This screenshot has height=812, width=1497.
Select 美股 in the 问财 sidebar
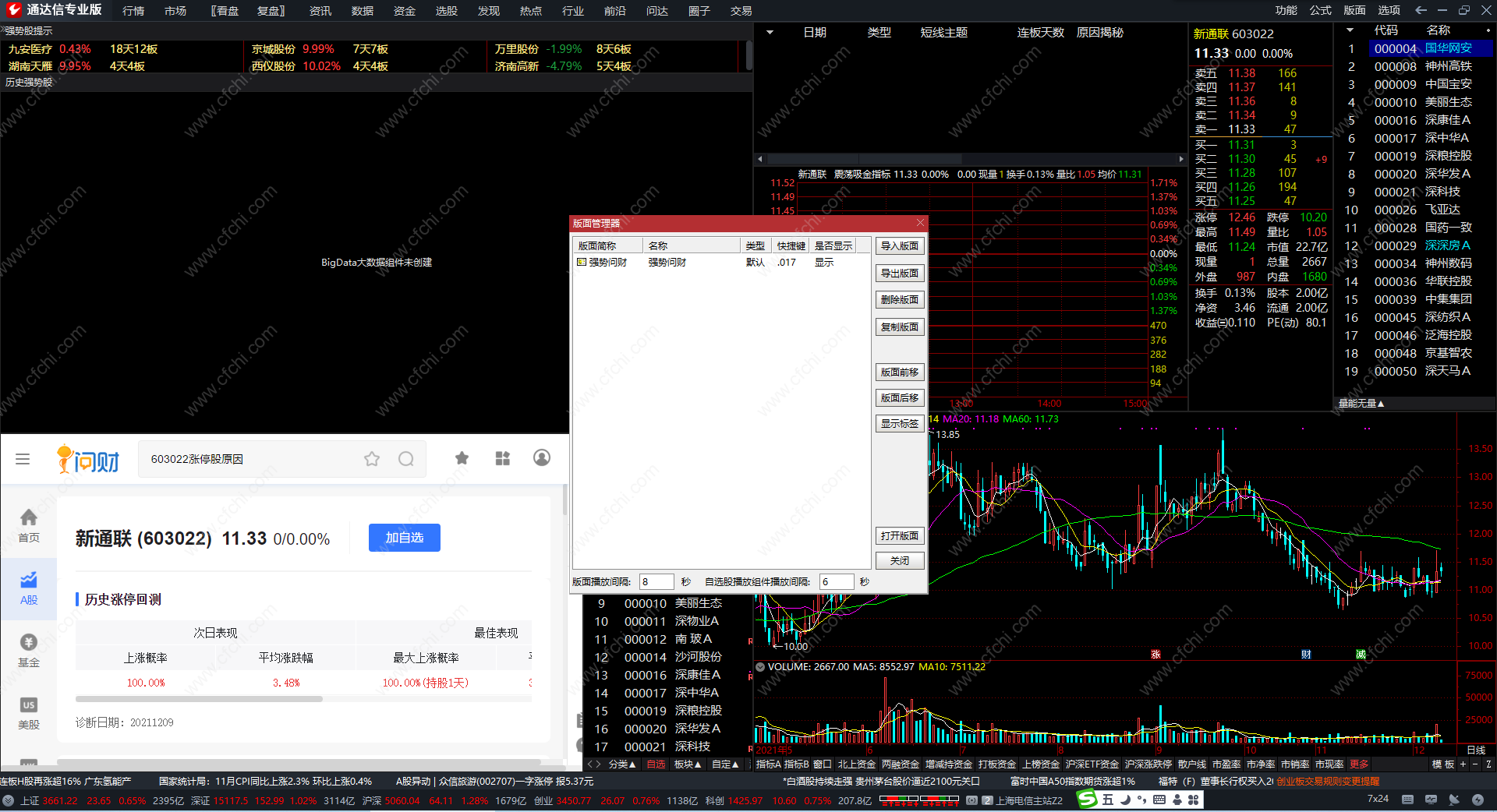pos(29,713)
